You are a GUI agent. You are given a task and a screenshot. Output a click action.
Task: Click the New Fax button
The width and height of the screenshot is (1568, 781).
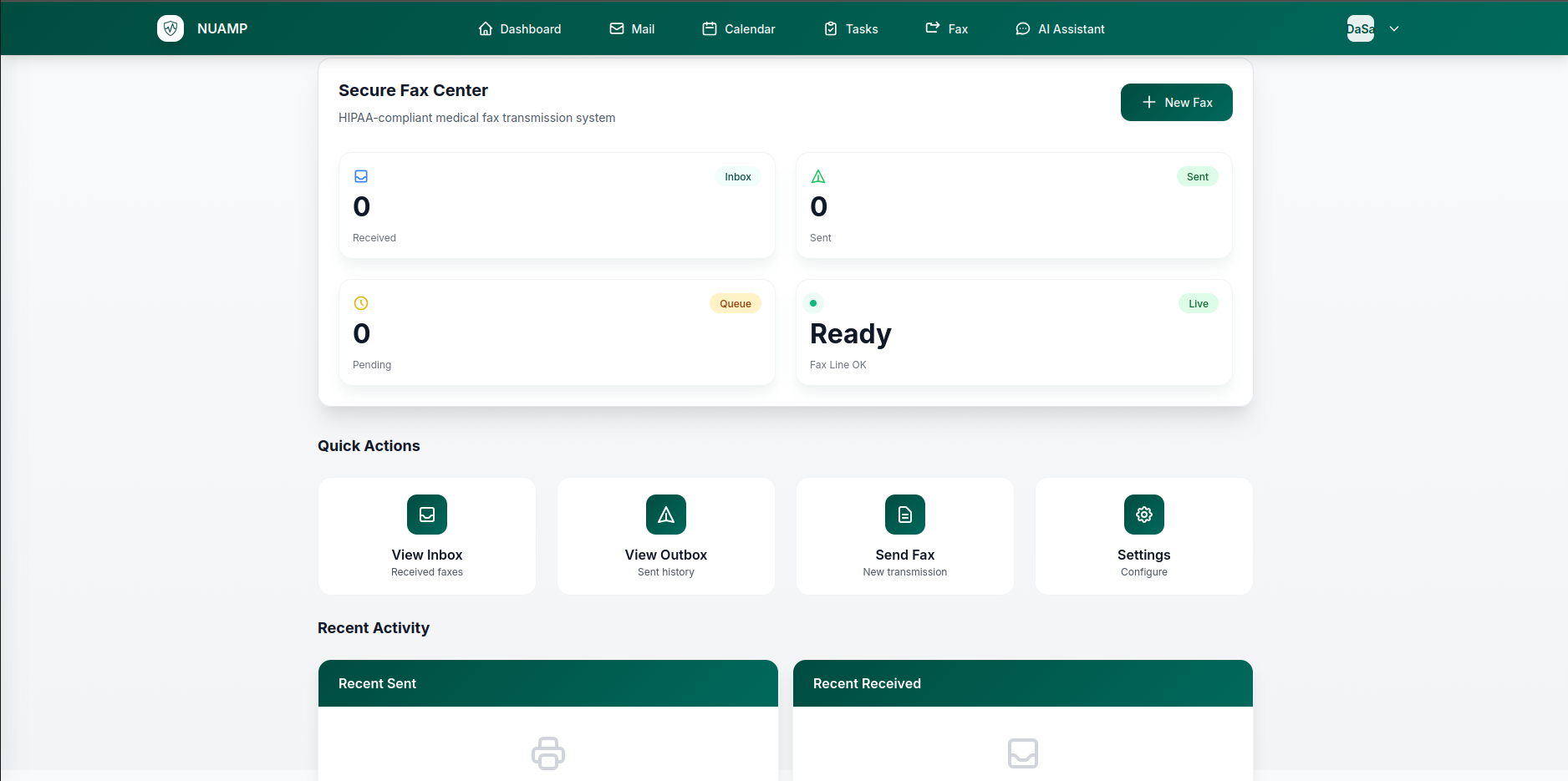pyautogui.click(x=1177, y=102)
